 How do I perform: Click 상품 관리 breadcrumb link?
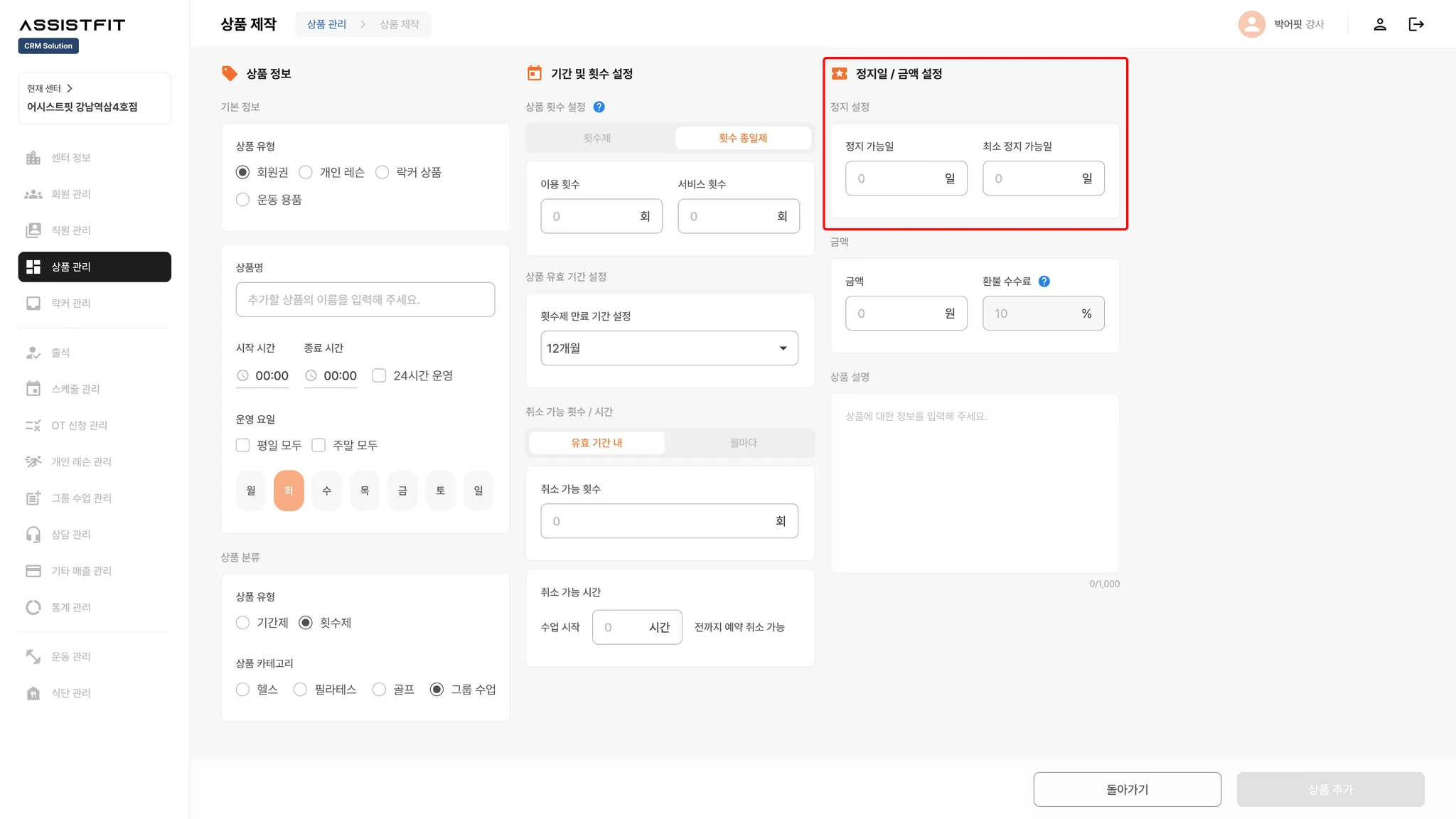326,24
